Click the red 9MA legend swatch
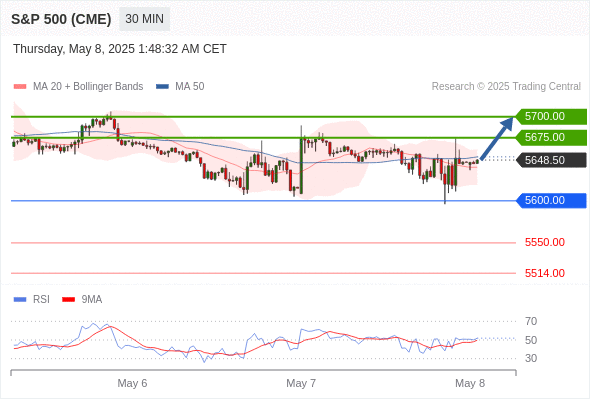 pyautogui.click(x=68, y=300)
